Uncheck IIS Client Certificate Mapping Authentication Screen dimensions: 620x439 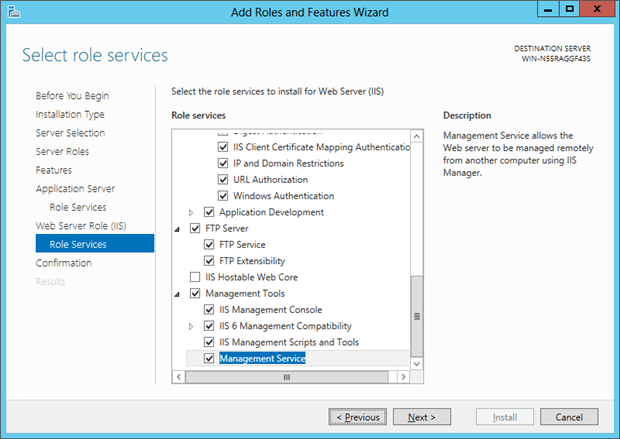[x=223, y=147]
